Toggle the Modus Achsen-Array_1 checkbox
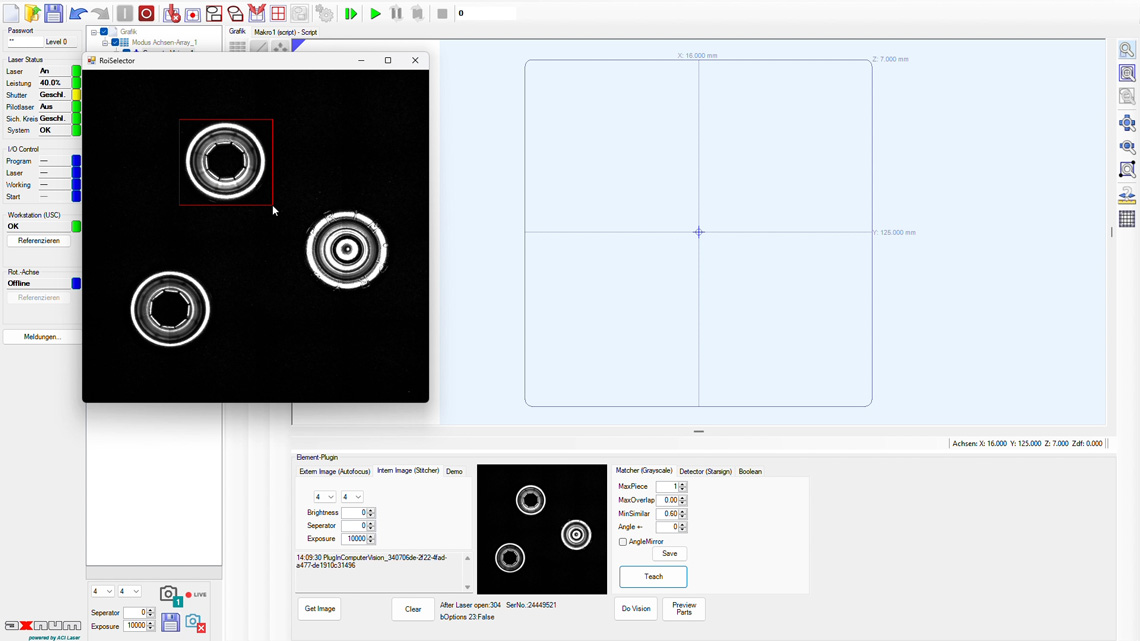Image resolution: width=1140 pixels, height=641 pixels. click(115, 43)
